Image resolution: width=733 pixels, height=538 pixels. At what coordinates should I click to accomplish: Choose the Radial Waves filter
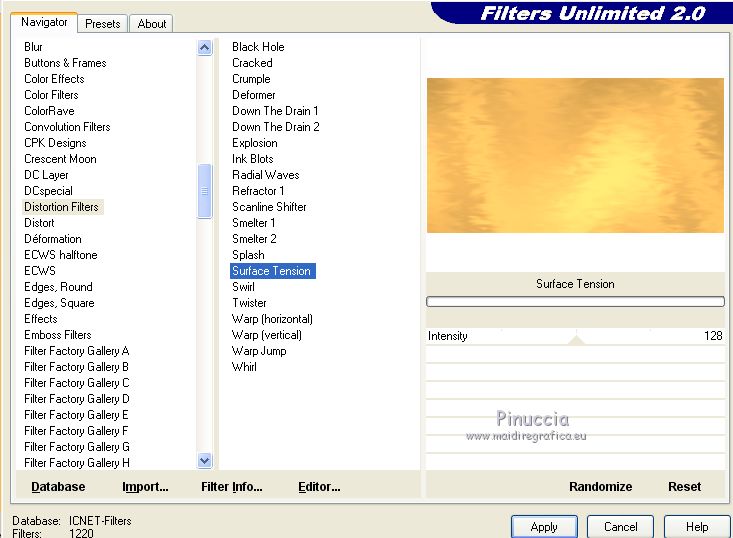tap(266, 175)
